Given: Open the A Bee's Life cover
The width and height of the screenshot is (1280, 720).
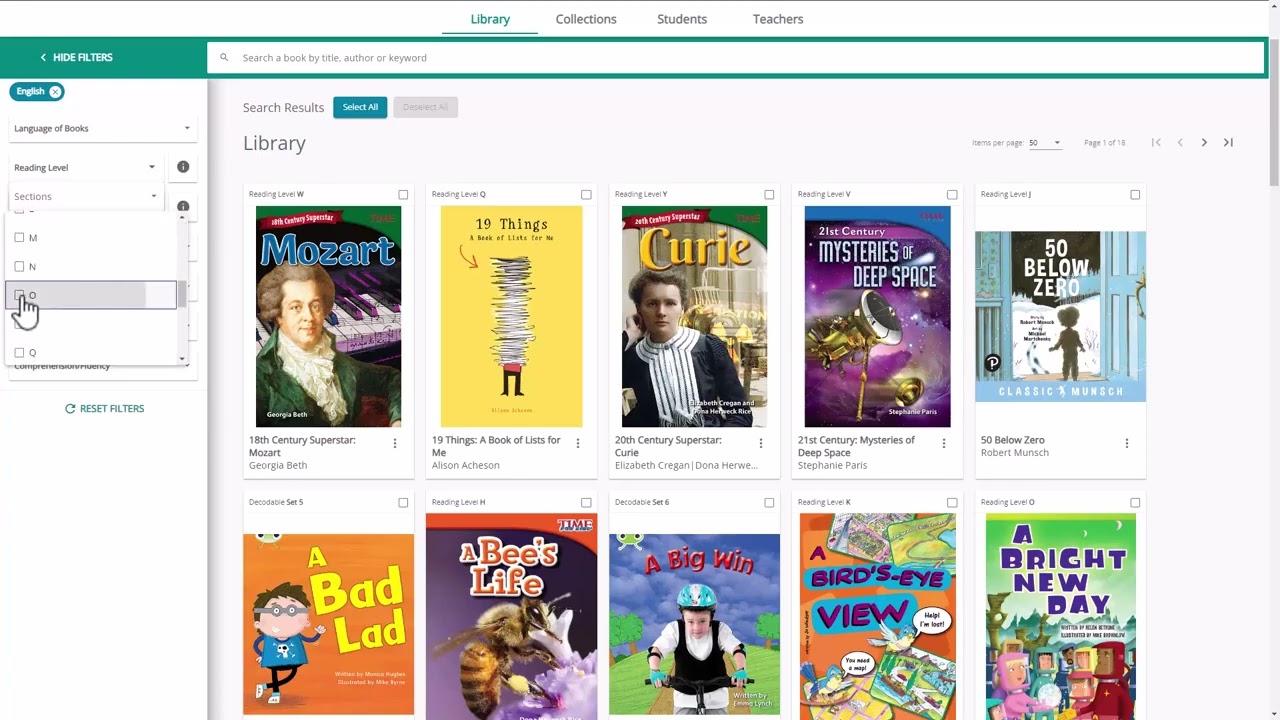Looking at the screenshot, I should point(511,617).
